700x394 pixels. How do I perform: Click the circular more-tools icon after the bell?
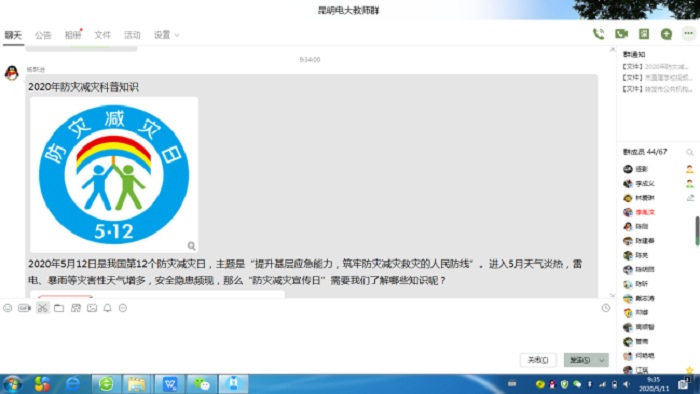pyautogui.click(x=123, y=308)
